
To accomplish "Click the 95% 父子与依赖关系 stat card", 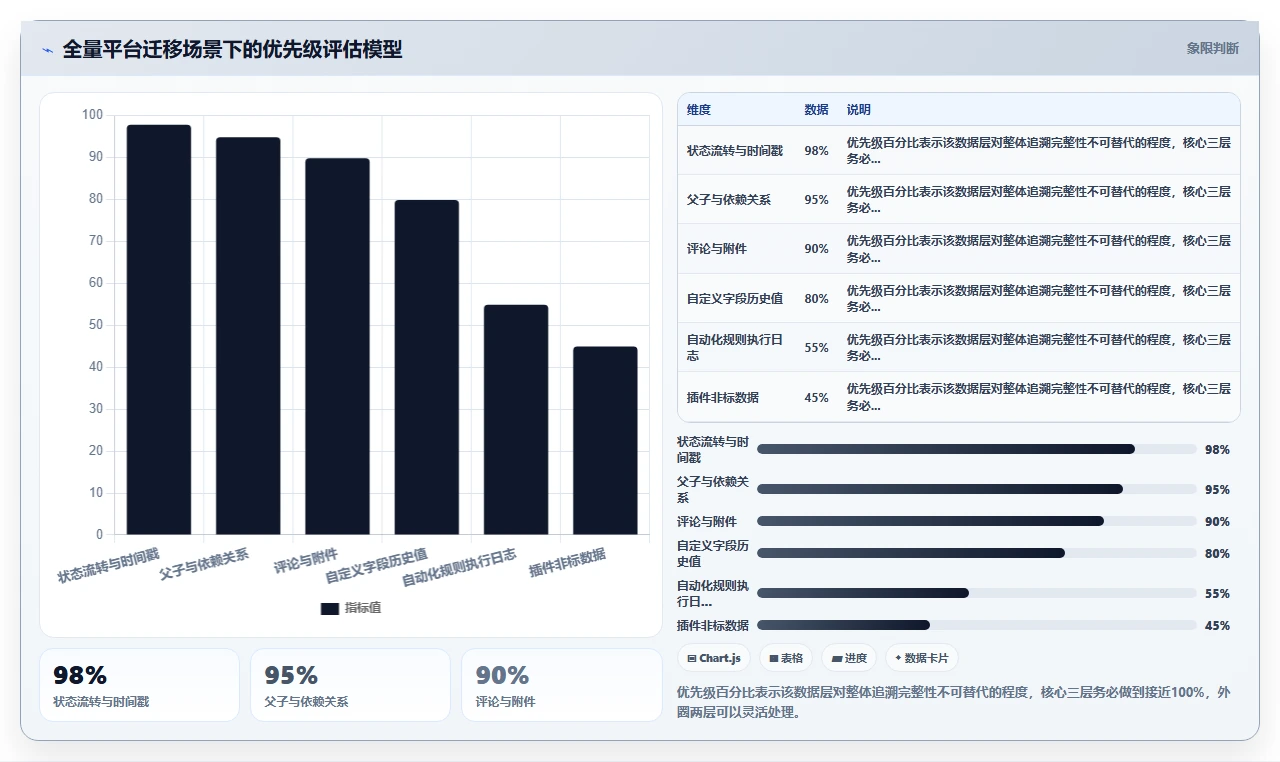I will (x=350, y=685).
